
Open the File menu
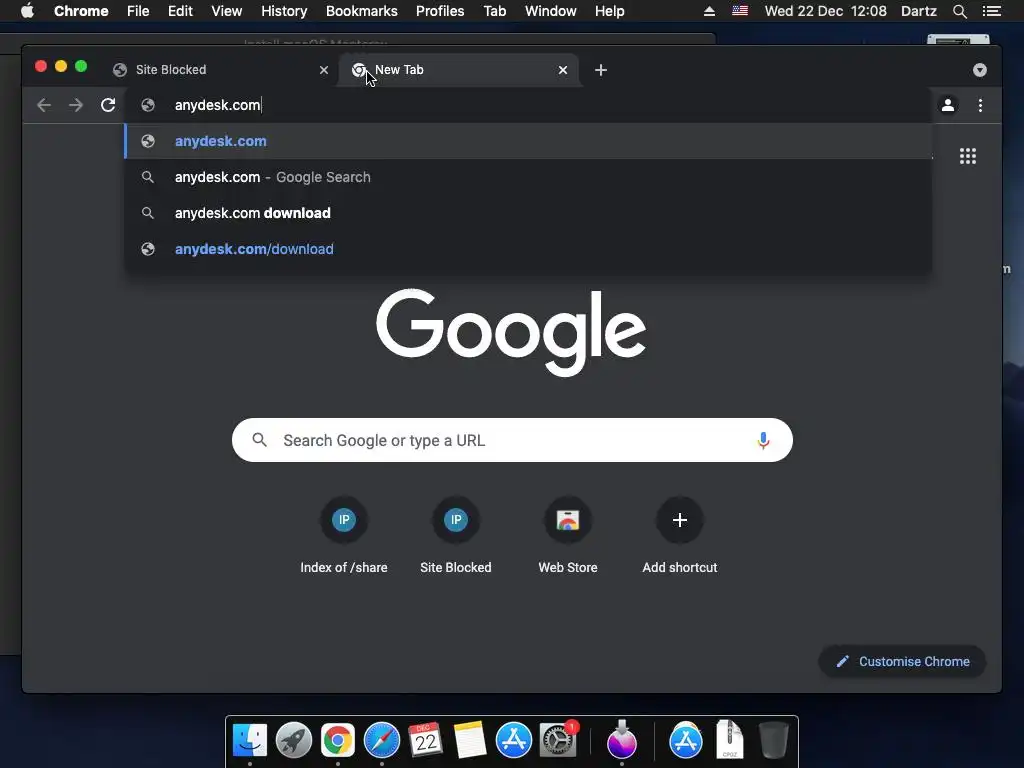(138, 11)
